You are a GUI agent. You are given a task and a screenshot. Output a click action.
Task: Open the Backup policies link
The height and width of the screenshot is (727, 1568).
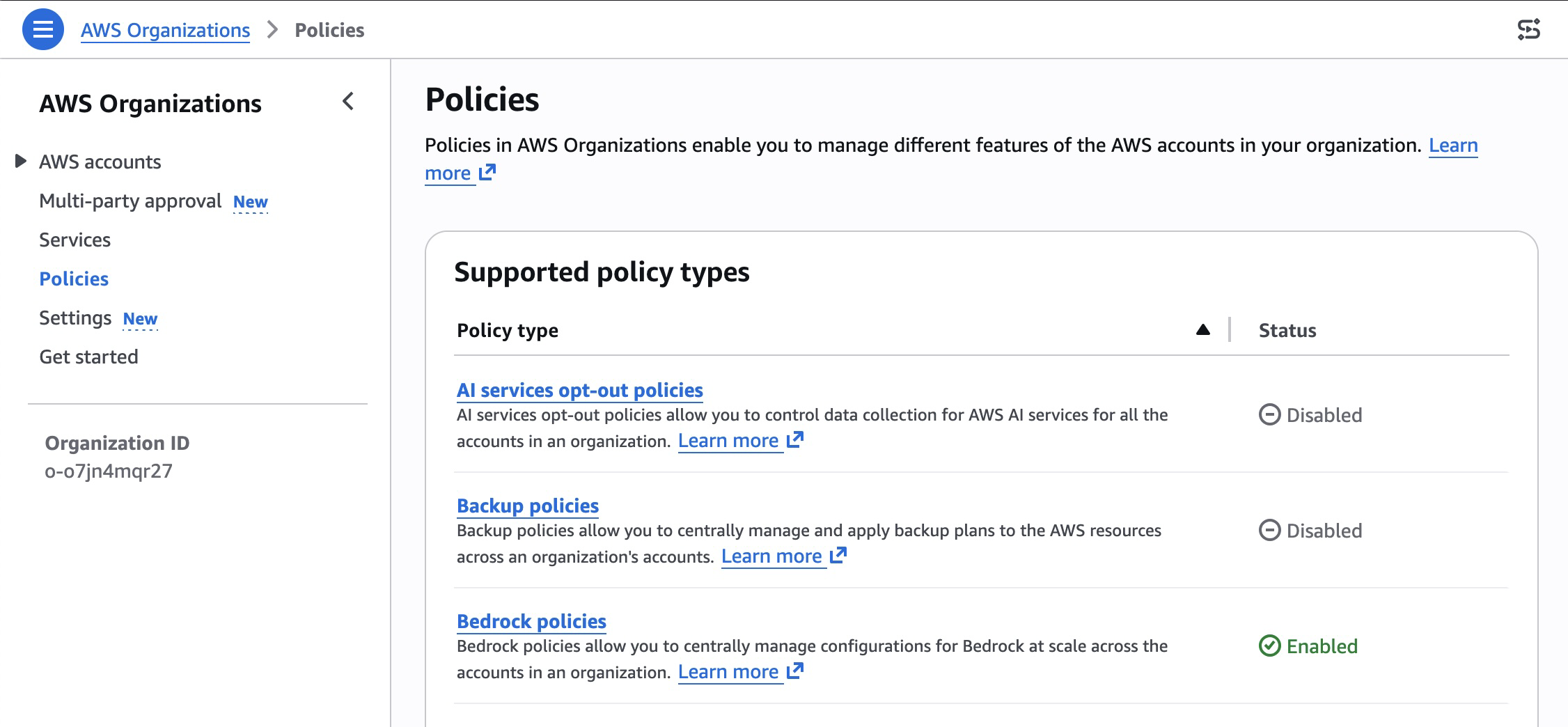(527, 506)
